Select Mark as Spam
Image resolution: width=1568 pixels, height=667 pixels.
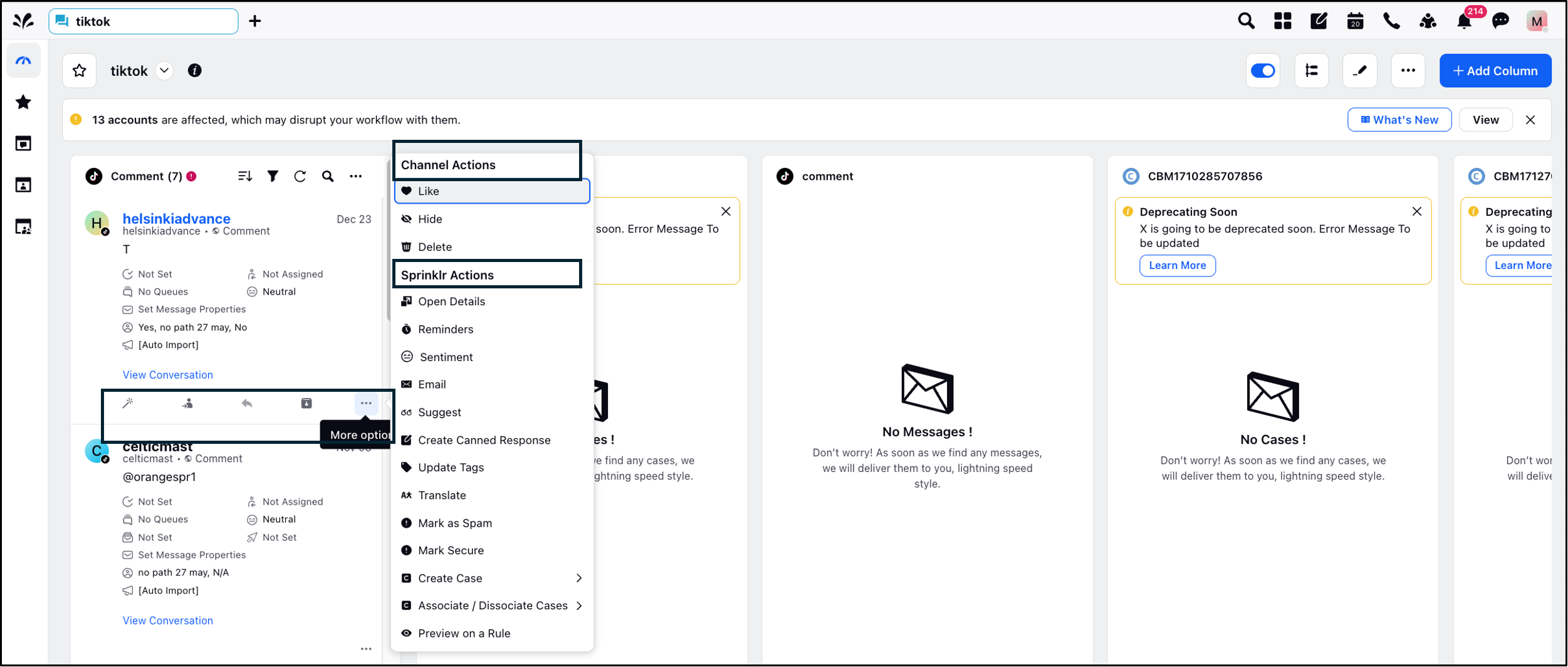[x=492, y=523]
